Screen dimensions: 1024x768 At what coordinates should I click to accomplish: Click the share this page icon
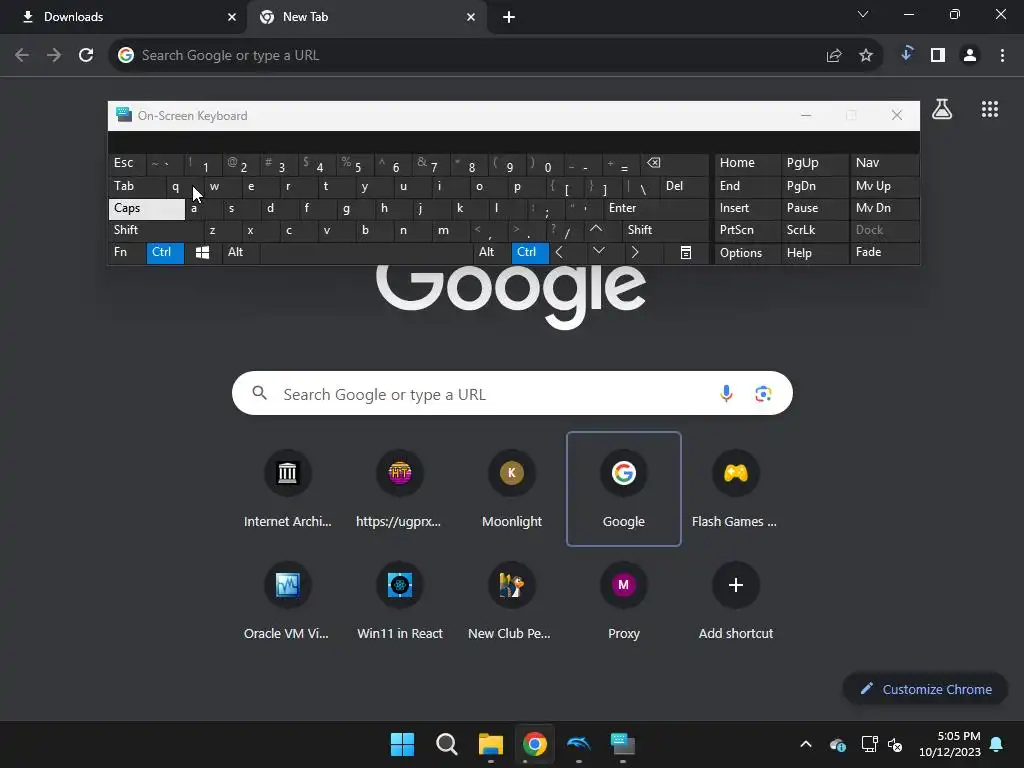click(834, 56)
